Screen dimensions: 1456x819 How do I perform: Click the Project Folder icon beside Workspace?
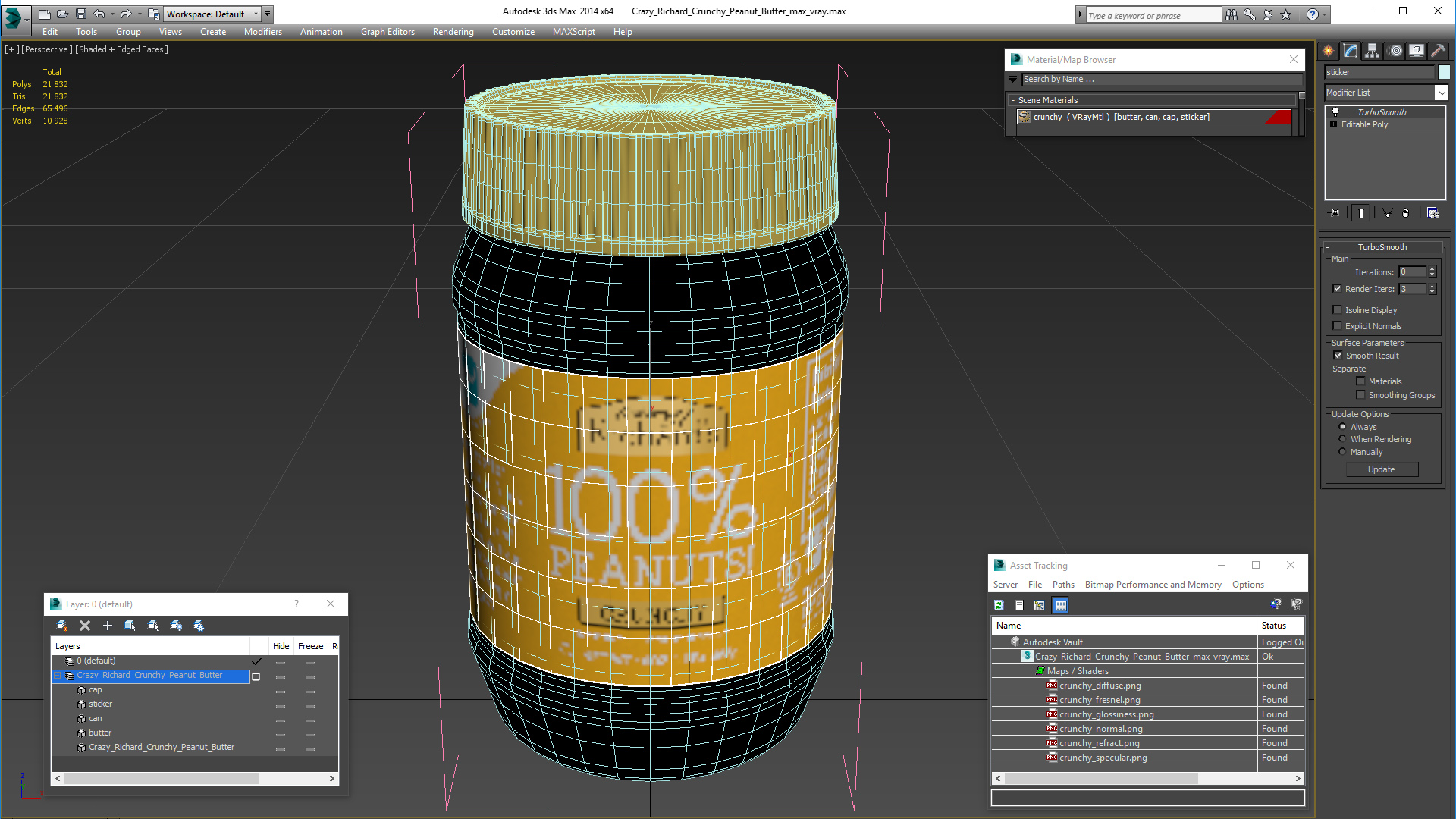click(154, 14)
